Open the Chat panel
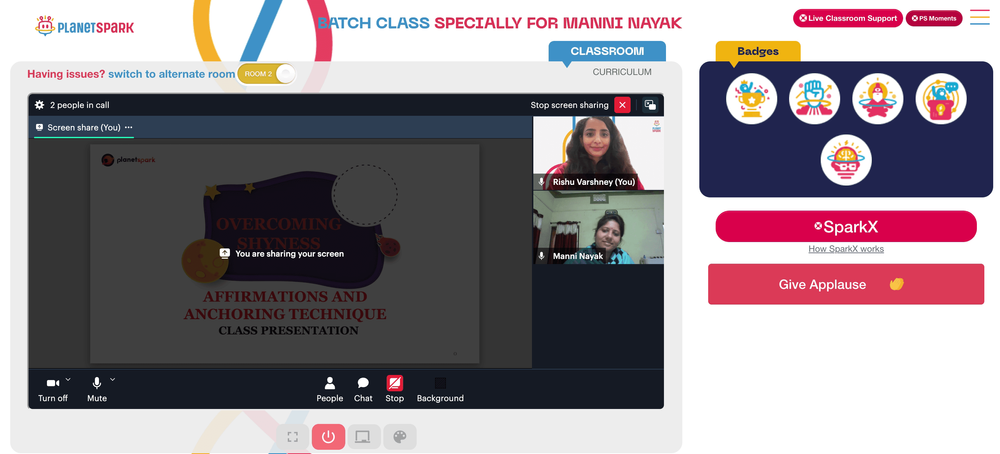Viewport: 1000px width, 454px height. [363, 390]
